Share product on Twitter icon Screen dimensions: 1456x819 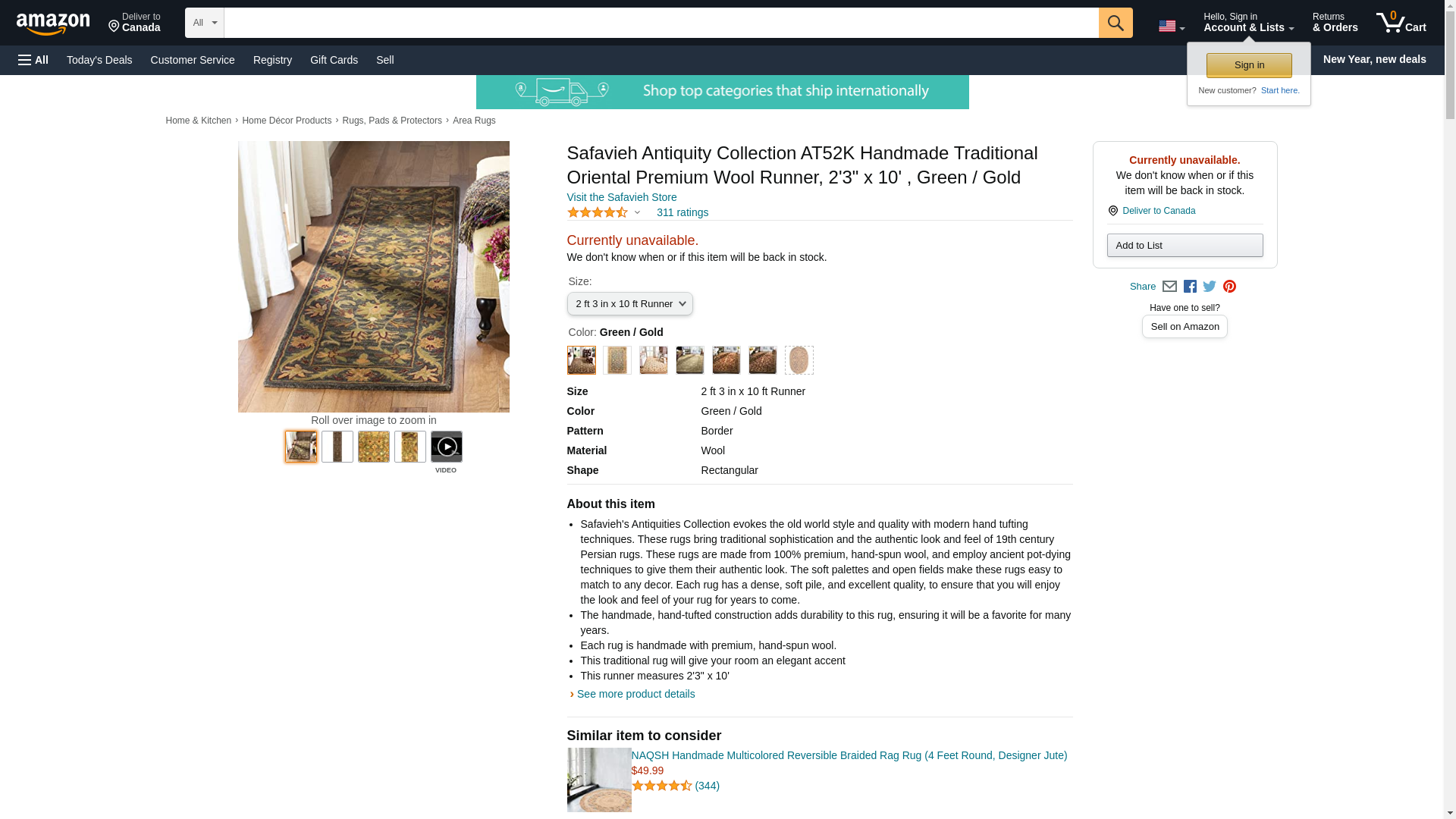1210,287
